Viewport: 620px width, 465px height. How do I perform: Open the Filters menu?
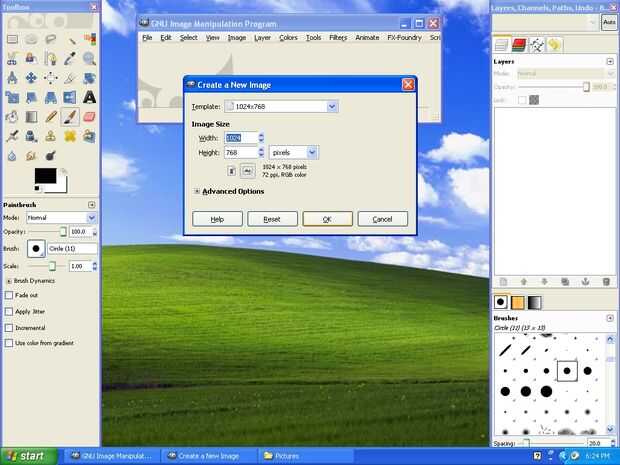[338, 38]
